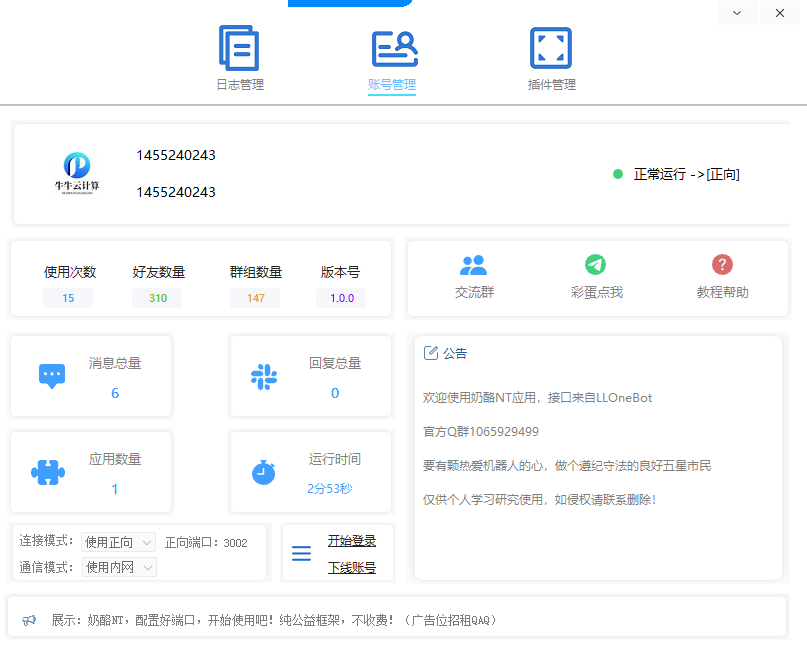Screen dimensions: 807x655
Task: Switch to the 插件管理 tab label
Action: (551, 85)
